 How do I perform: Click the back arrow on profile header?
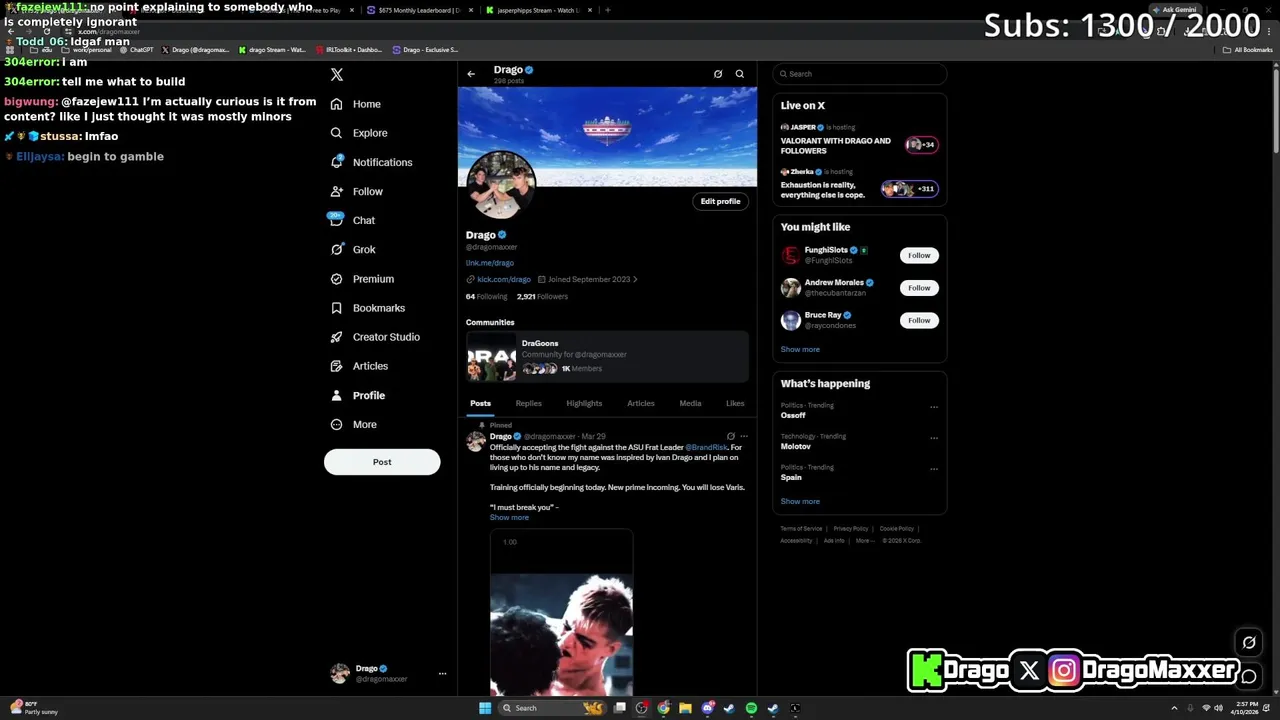[x=471, y=74]
